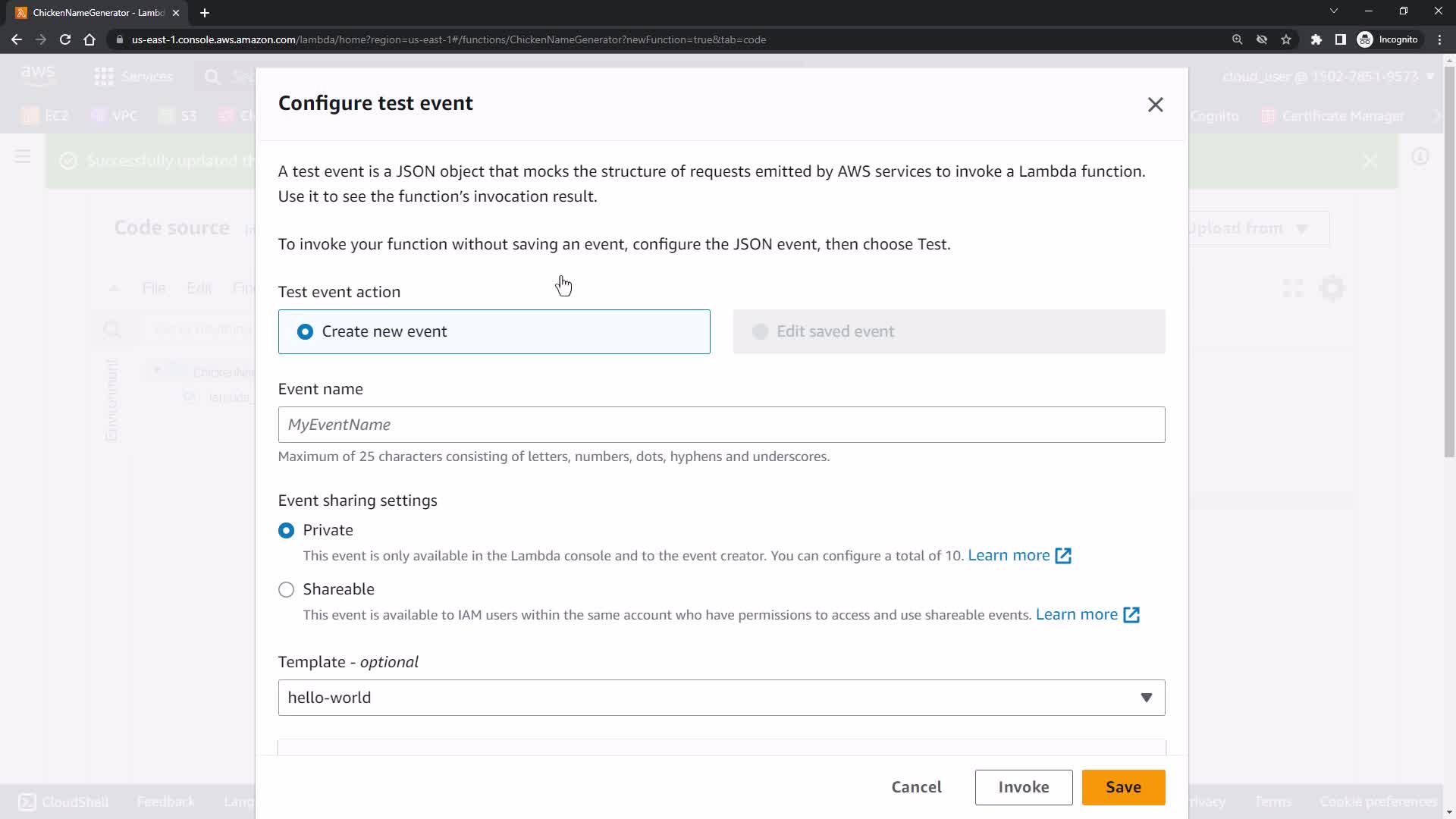The width and height of the screenshot is (1456, 819).
Task: Open a new browser tab
Action: 205,13
